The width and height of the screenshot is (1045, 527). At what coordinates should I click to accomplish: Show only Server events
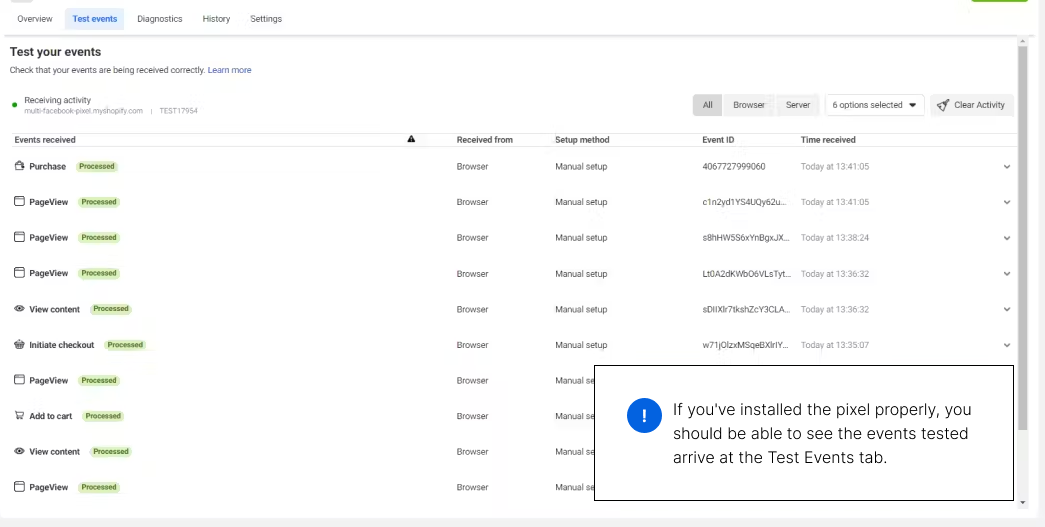tap(797, 105)
